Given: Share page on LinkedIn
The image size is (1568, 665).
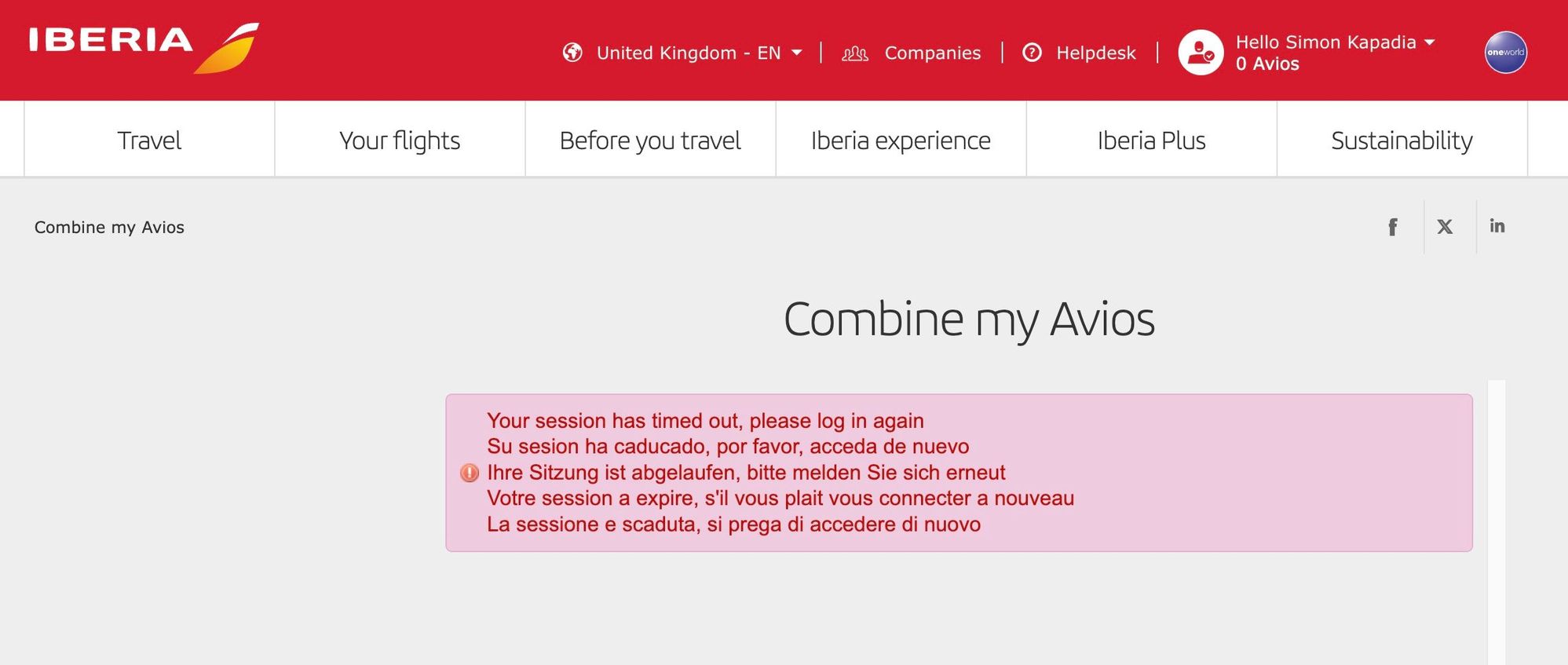Looking at the screenshot, I should [1497, 226].
